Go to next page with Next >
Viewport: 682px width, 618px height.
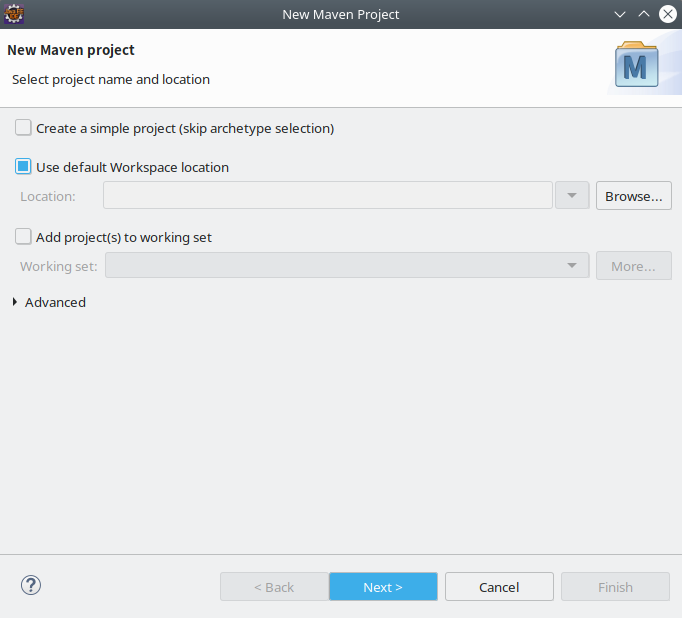(x=383, y=587)
